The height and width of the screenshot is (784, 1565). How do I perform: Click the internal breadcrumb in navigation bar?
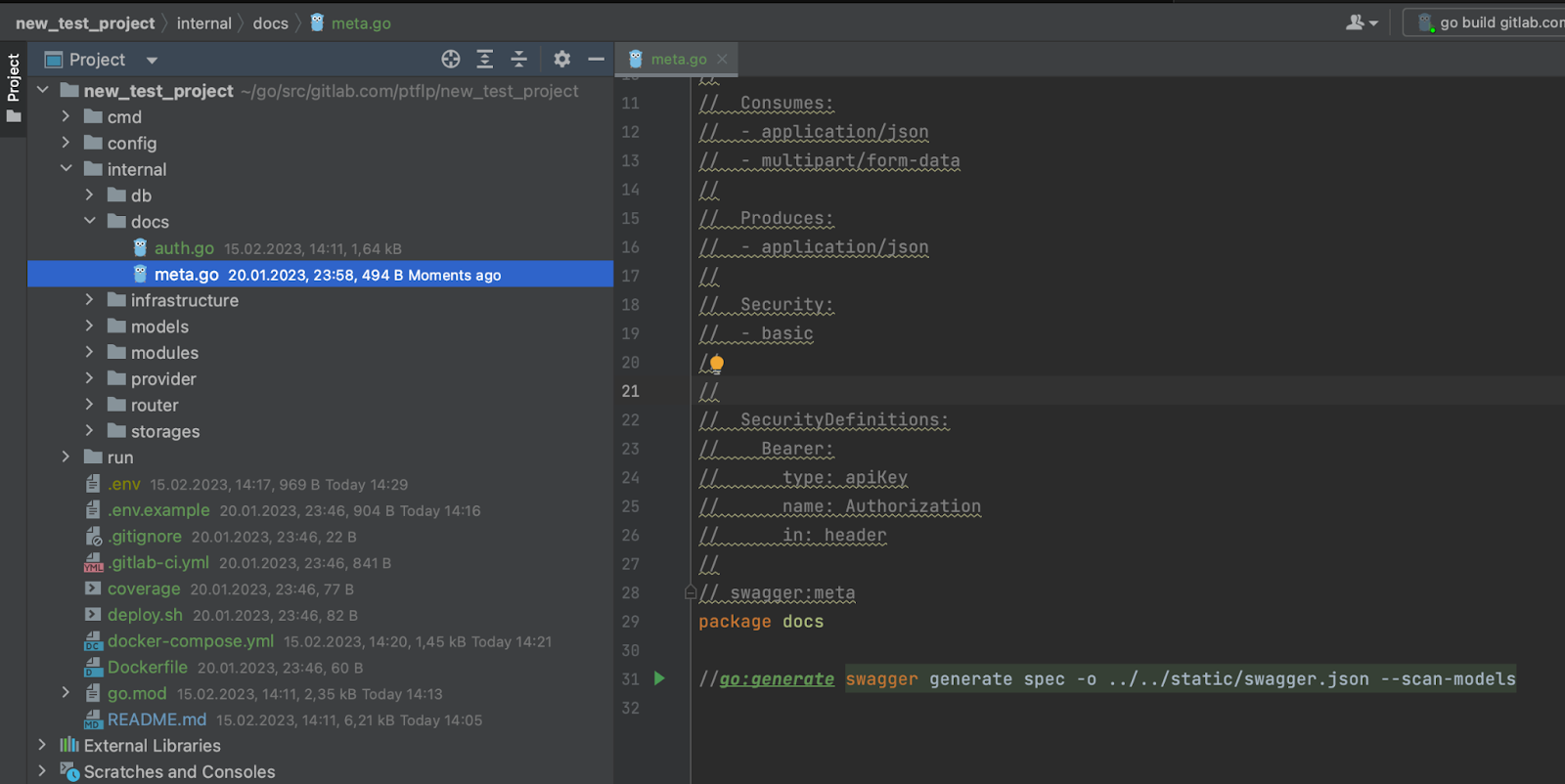[x=203, y=23]
